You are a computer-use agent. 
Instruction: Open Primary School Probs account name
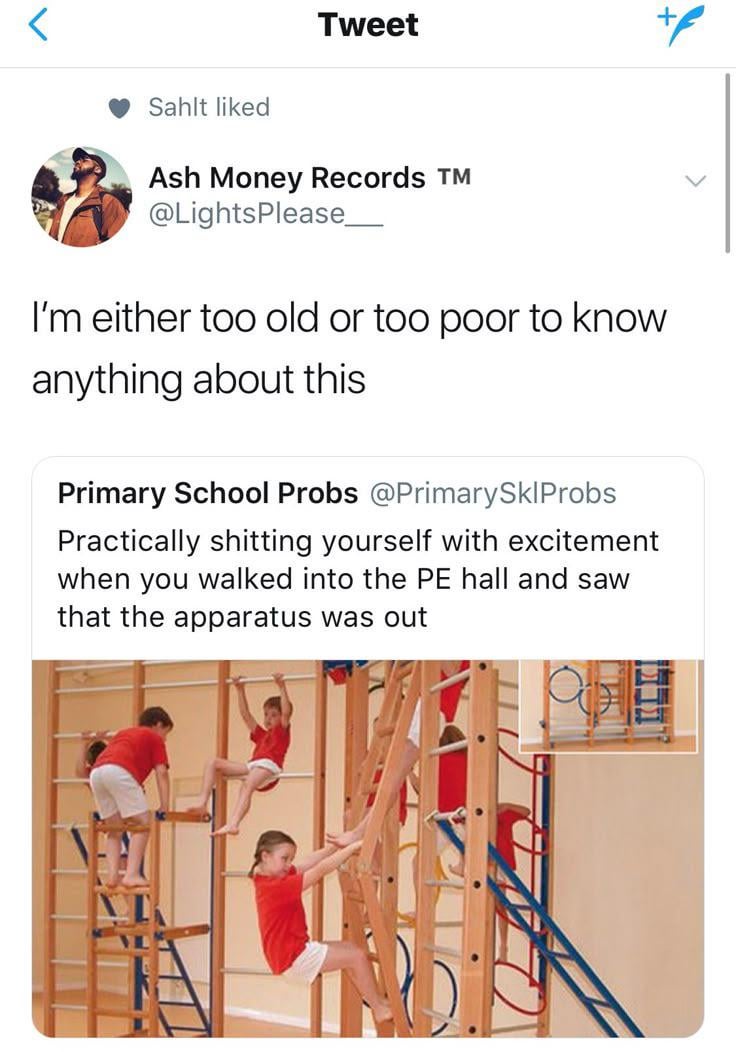tap(208, 493)
